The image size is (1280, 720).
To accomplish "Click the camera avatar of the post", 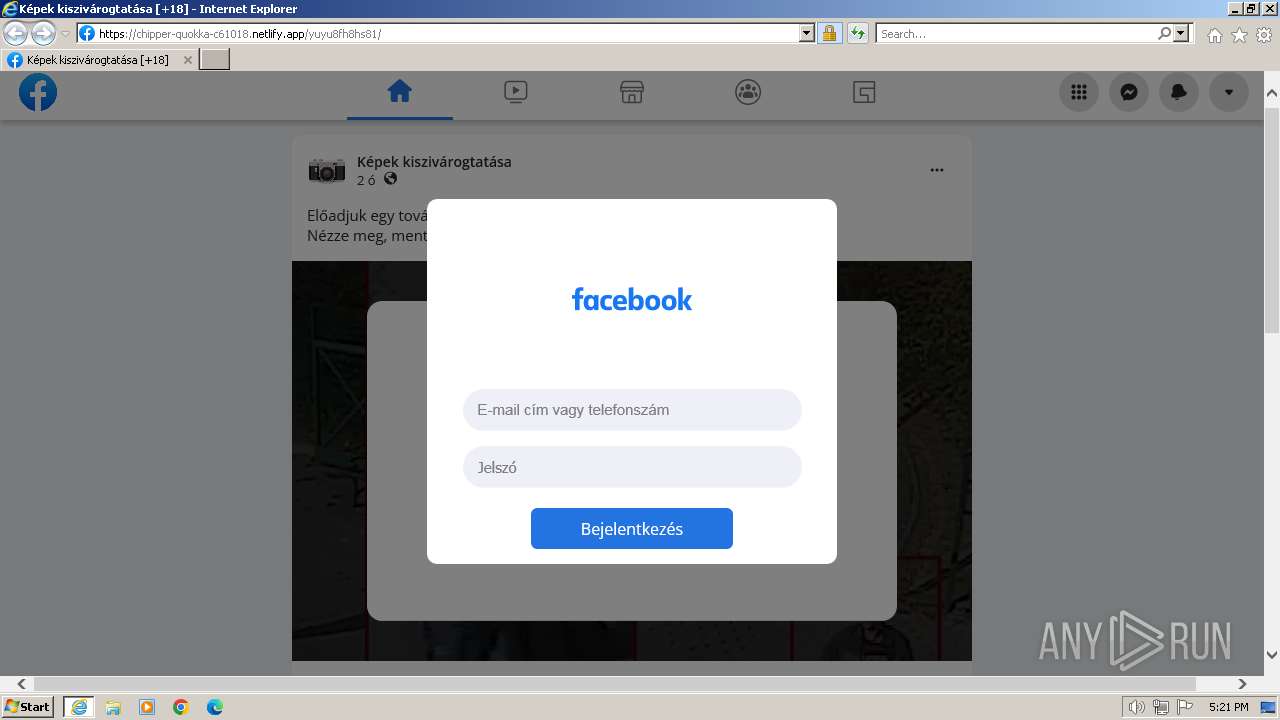I will [x=327, y=171].
